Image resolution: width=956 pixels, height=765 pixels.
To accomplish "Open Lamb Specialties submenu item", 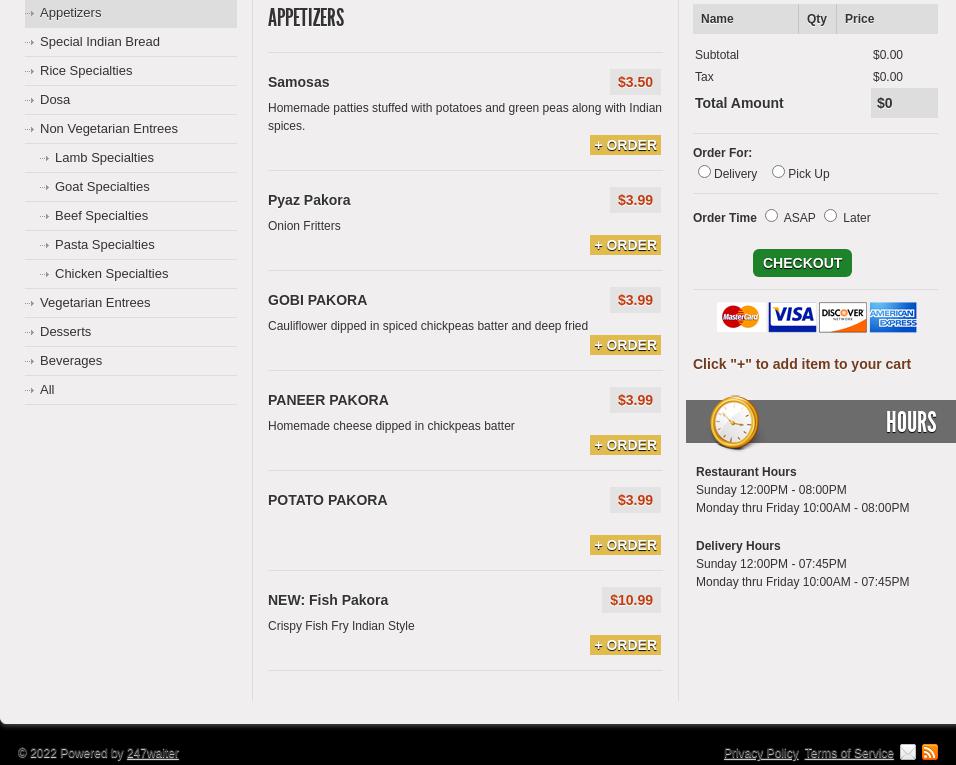I will click(104, 158).
